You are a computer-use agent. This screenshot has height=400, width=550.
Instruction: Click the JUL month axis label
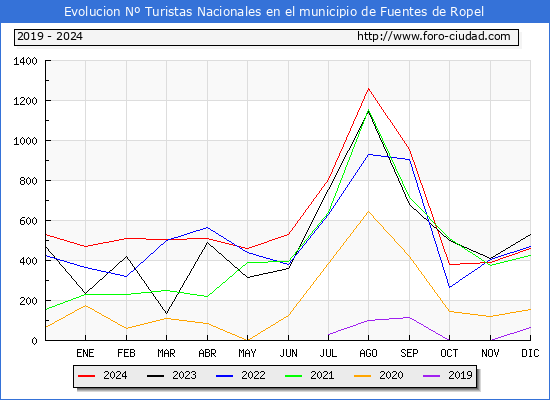coord(328,353)
